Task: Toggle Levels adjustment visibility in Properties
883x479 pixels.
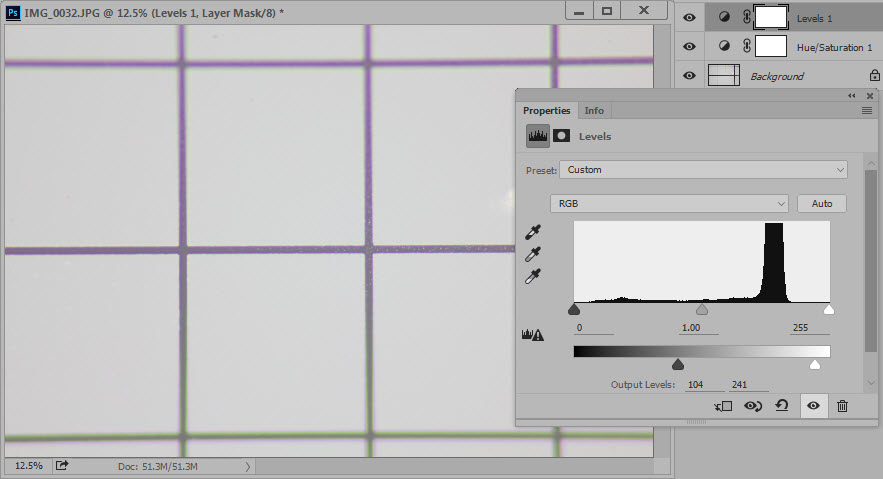Action: [813, 406]
